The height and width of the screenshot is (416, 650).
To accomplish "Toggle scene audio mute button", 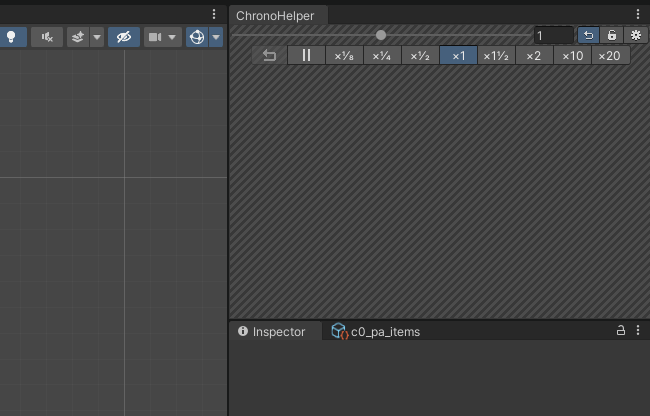I will click(47, 37).
